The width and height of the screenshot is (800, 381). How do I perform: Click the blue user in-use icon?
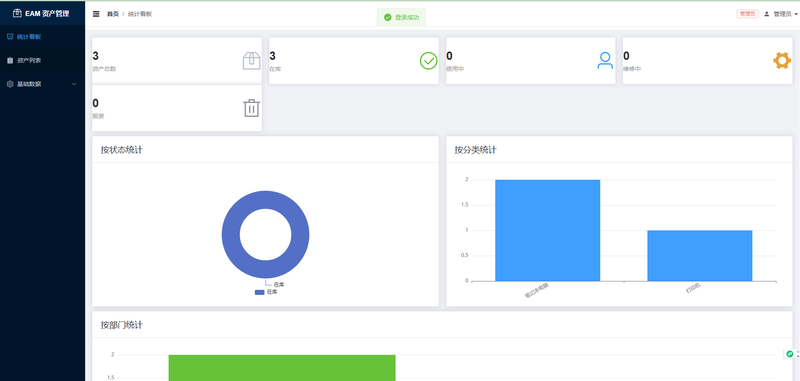[x=605, y=61]
